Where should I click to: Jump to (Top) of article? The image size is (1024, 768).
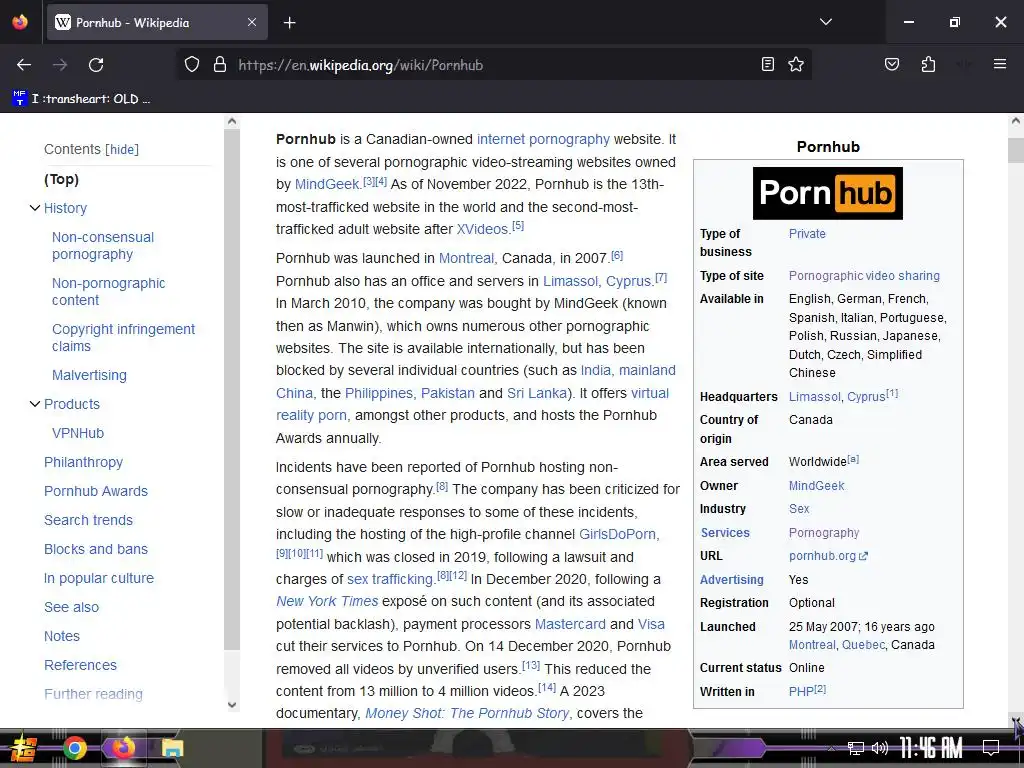coord(61,179)
